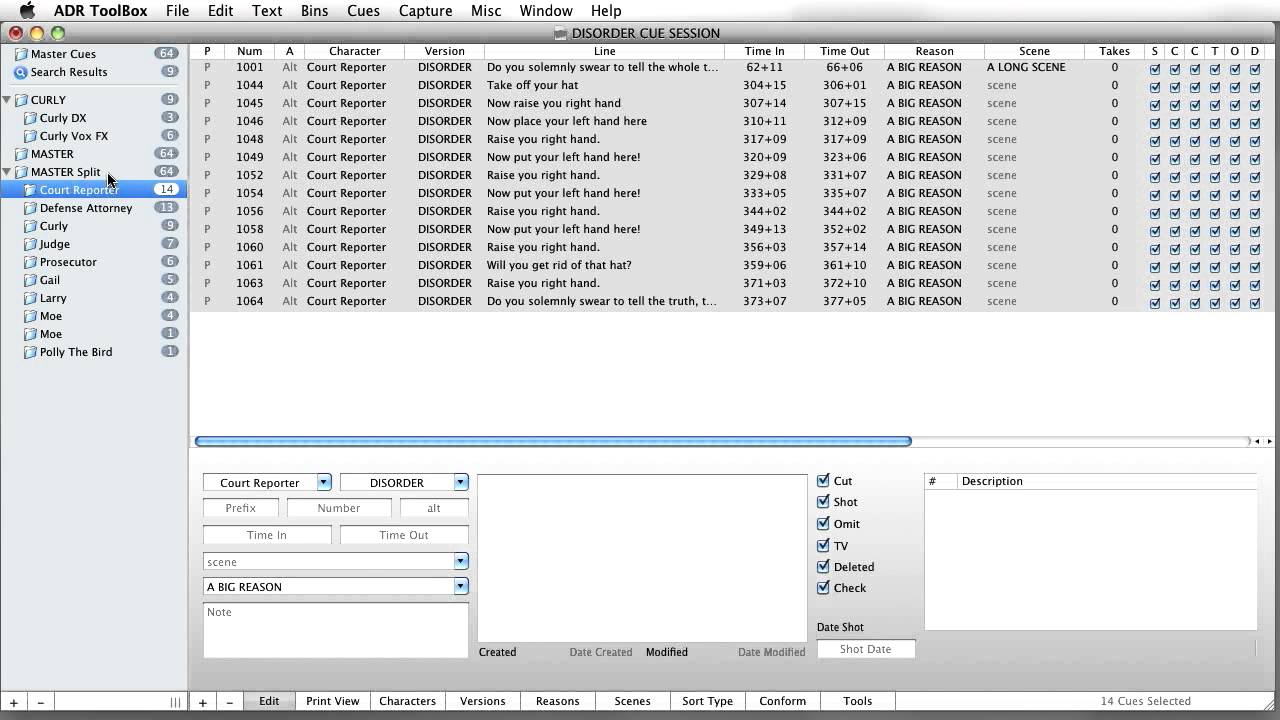
Task: Click the Note text area
Action: (336, 630)
